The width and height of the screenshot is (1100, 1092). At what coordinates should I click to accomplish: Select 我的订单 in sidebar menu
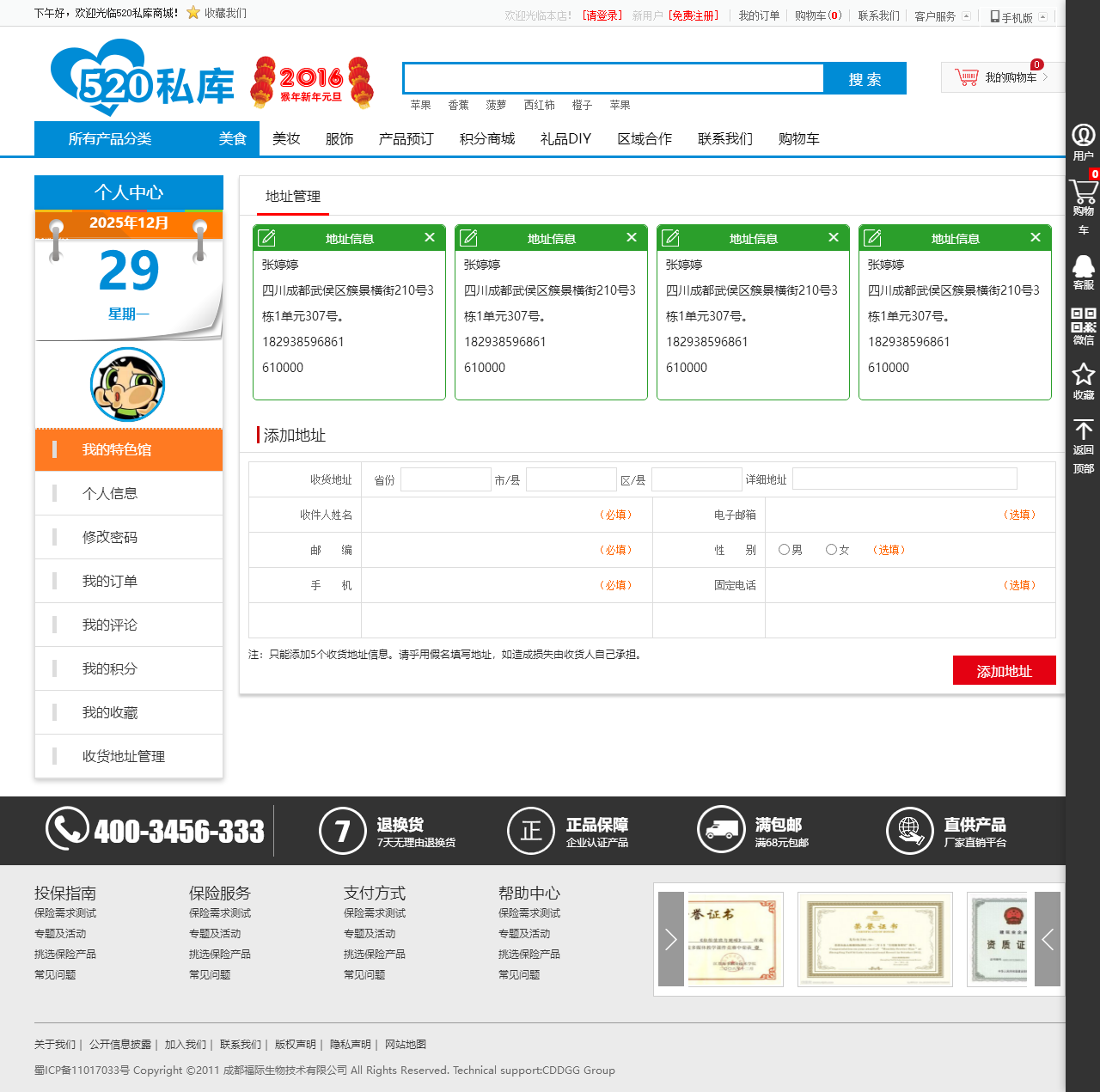tap(109, 582)
